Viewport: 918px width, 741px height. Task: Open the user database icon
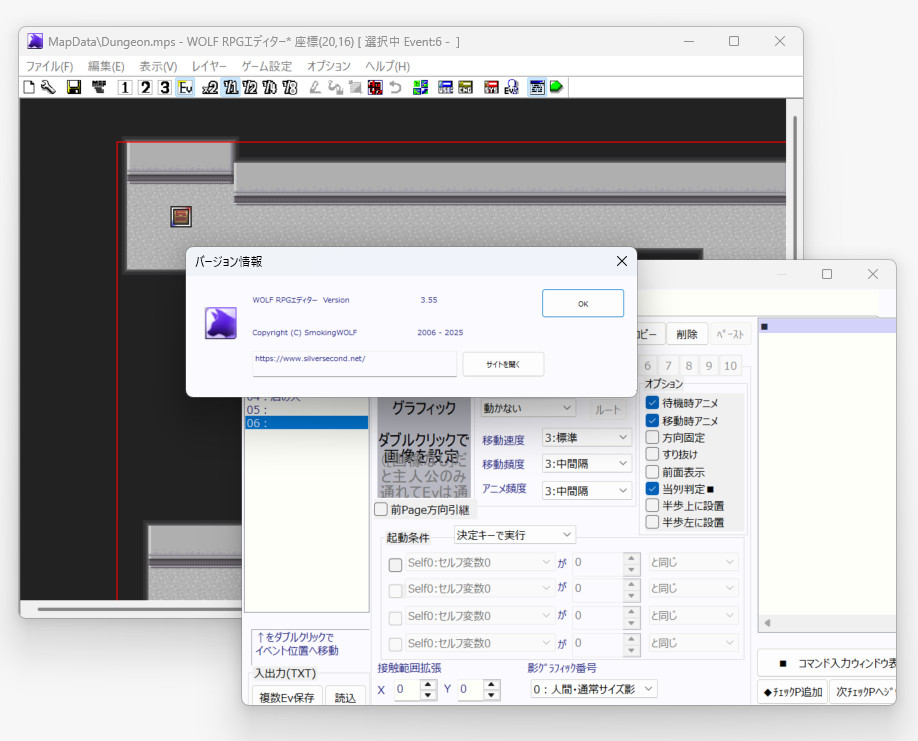point(446,88)
